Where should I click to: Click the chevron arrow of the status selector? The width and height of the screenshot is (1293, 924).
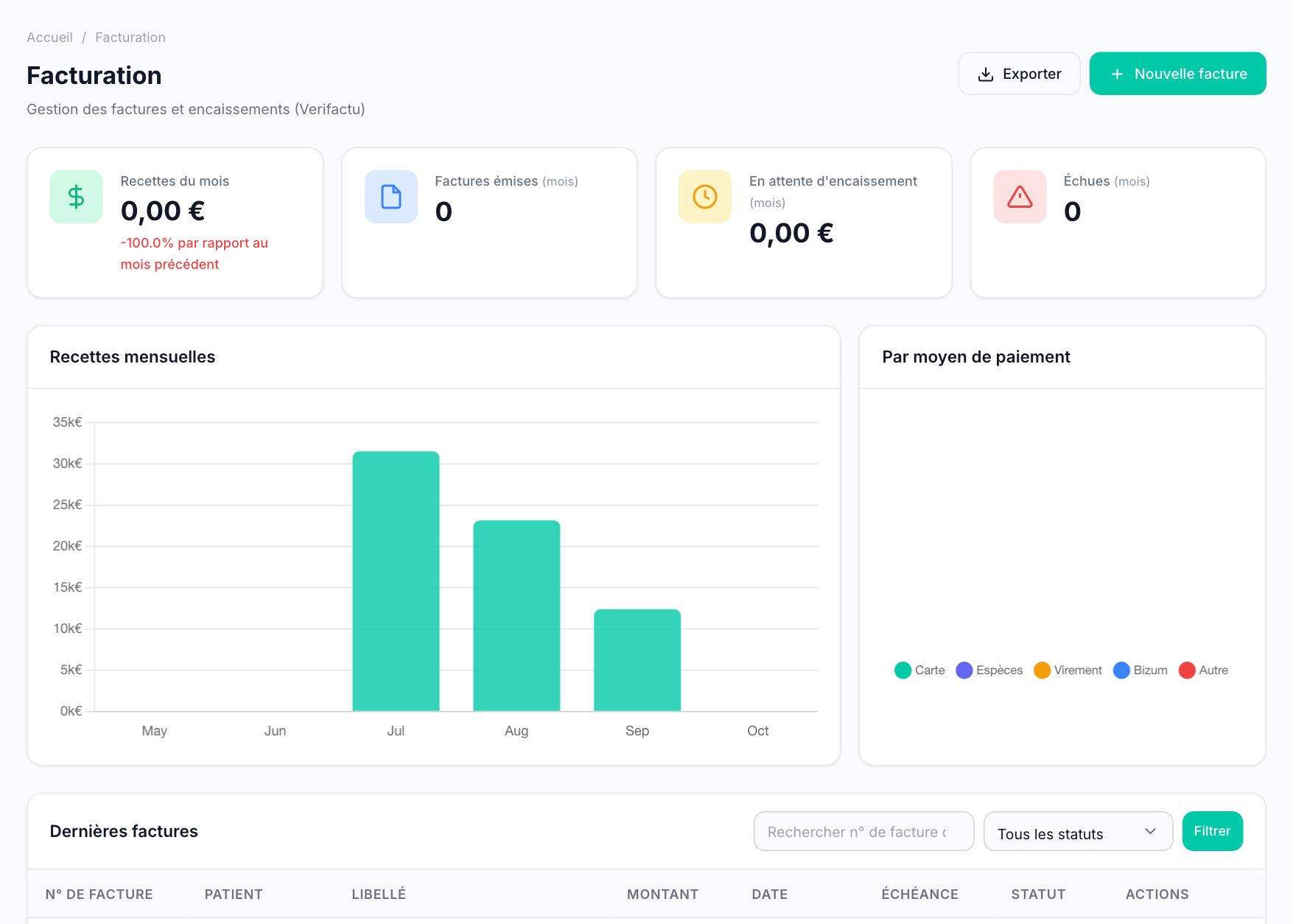1150,831
